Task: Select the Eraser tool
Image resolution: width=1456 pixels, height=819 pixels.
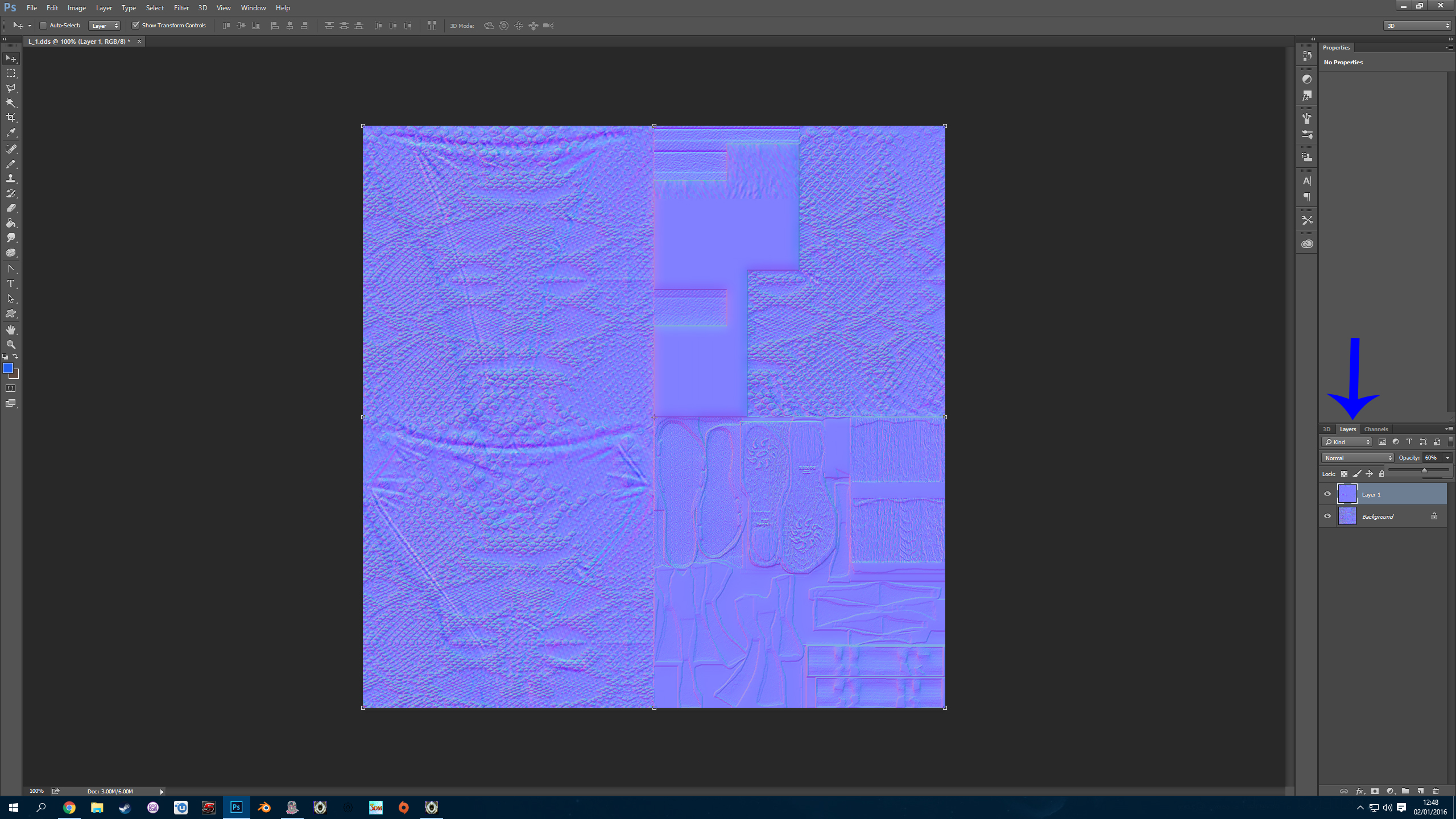Action: [11, 208]
